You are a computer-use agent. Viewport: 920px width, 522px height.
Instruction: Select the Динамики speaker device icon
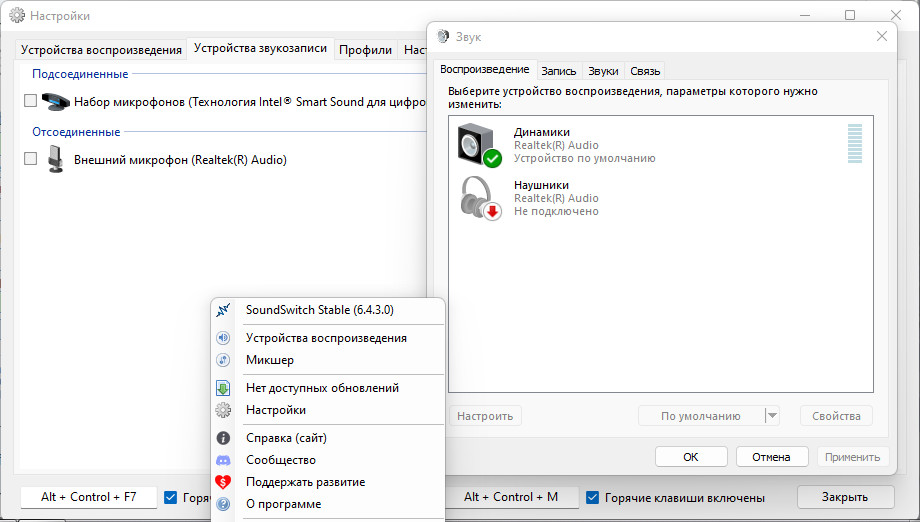coord(479,145)
